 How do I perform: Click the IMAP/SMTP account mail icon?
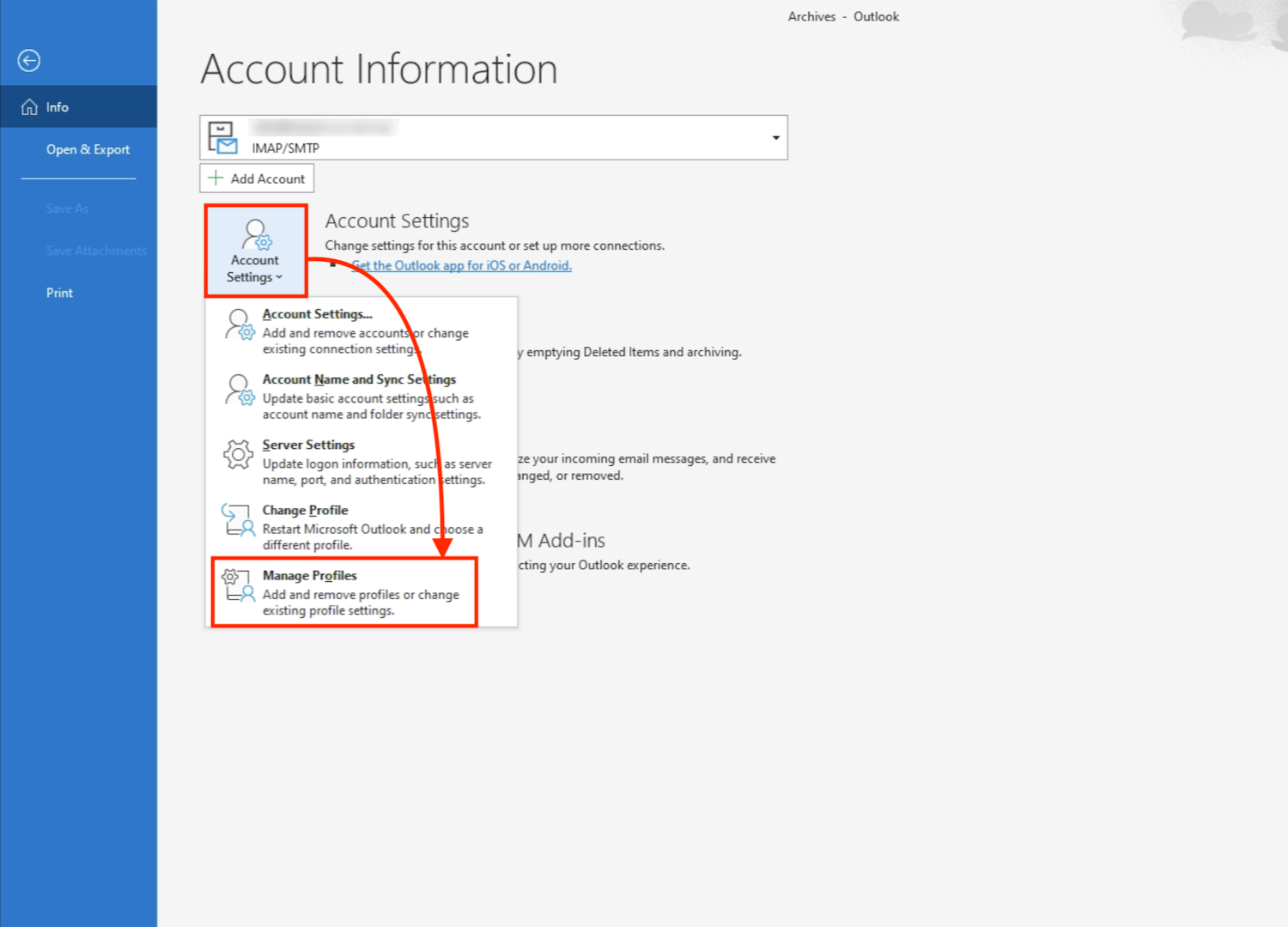coord(223,137)
